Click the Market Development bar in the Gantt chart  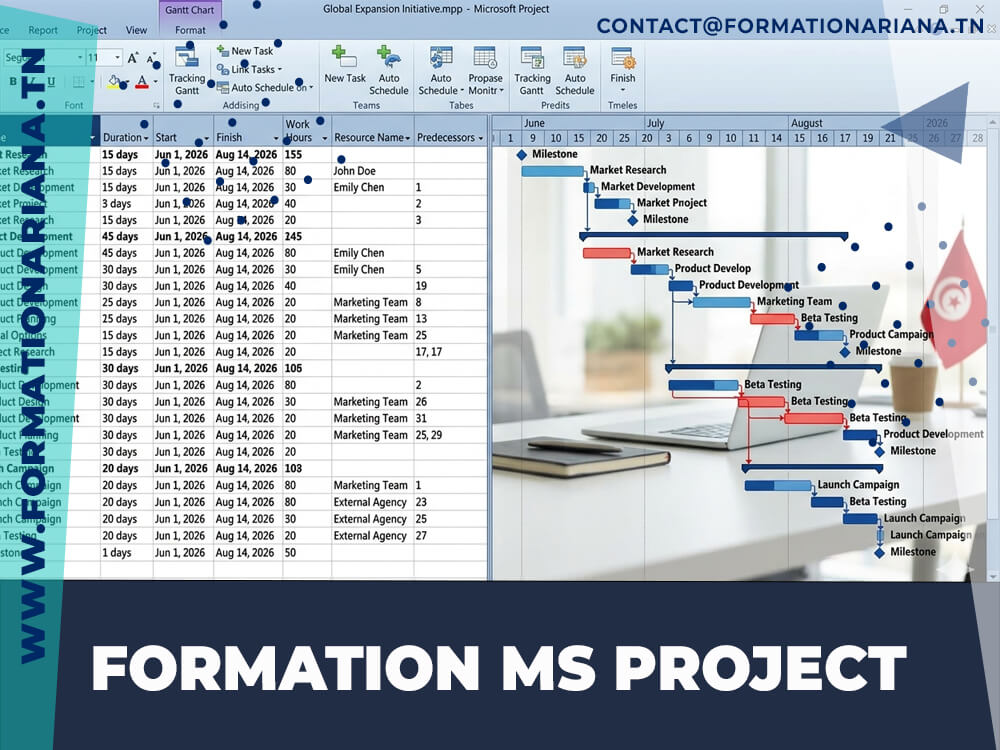tap(589, 187)
